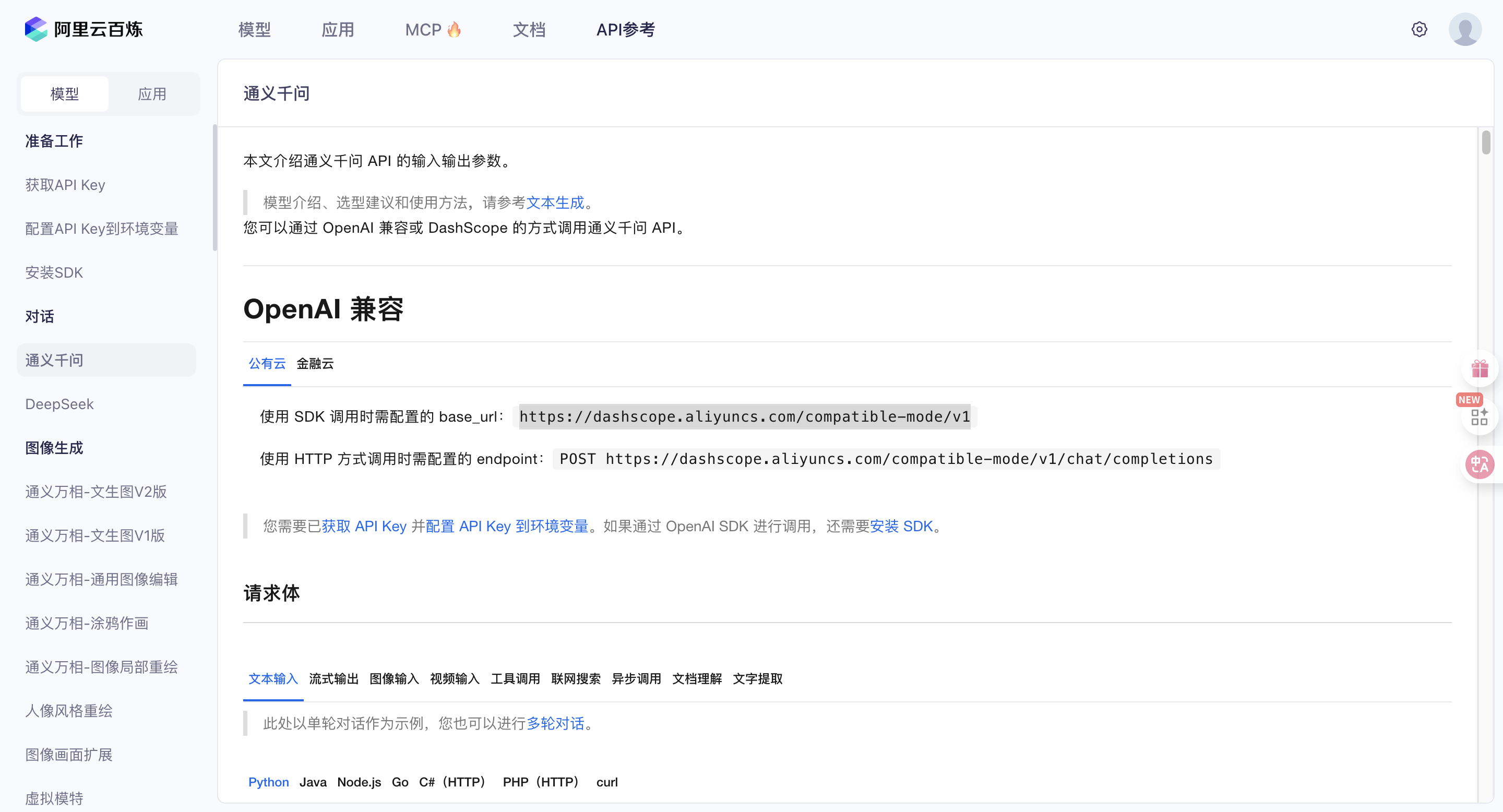This screenshot has height=812, width=1503.
Task: Open the user avatar profile
Action: (1465, 29)
